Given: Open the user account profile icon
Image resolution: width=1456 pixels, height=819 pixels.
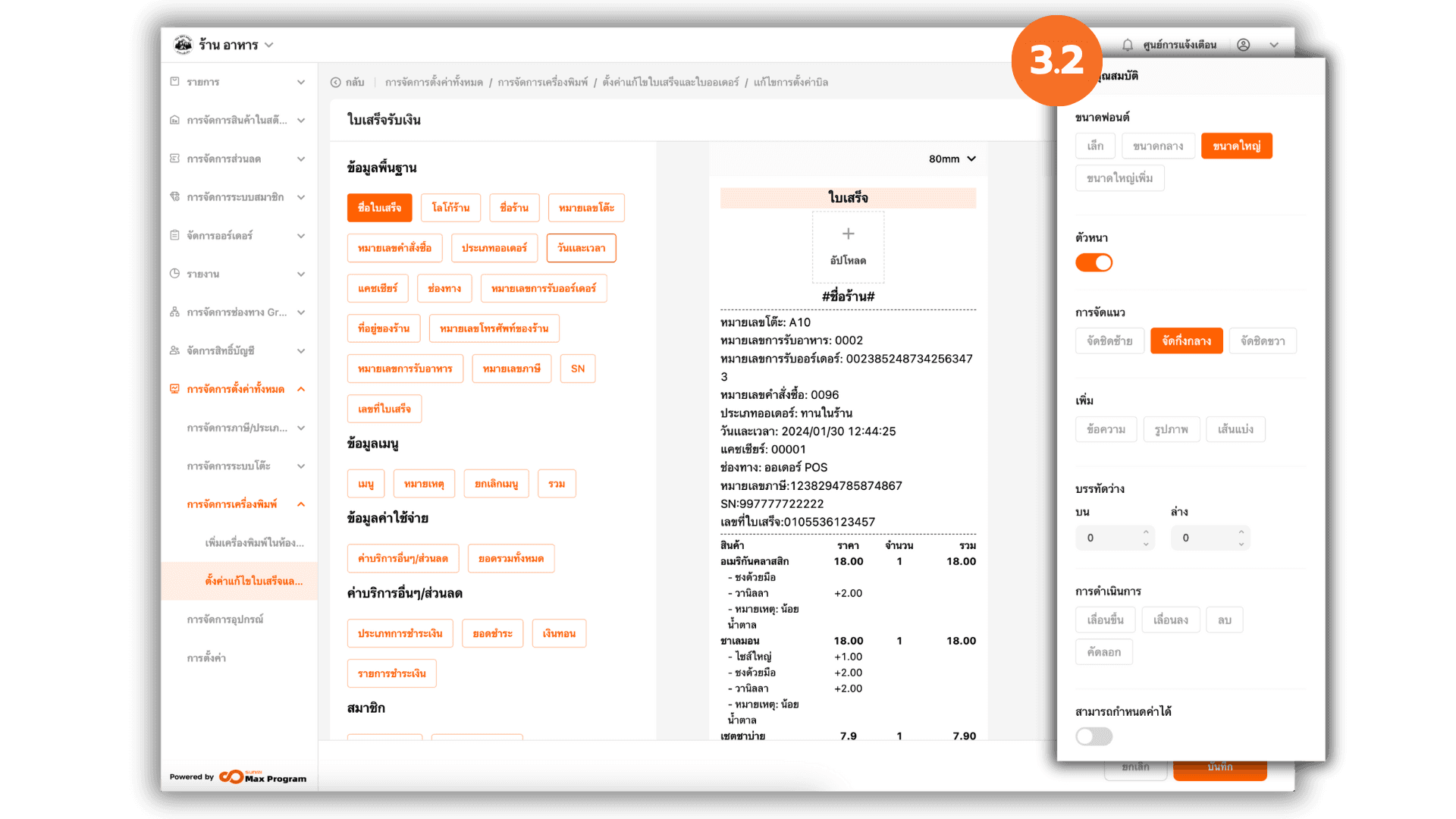Looking at the screenshot, I should (x=1243, y=45).
